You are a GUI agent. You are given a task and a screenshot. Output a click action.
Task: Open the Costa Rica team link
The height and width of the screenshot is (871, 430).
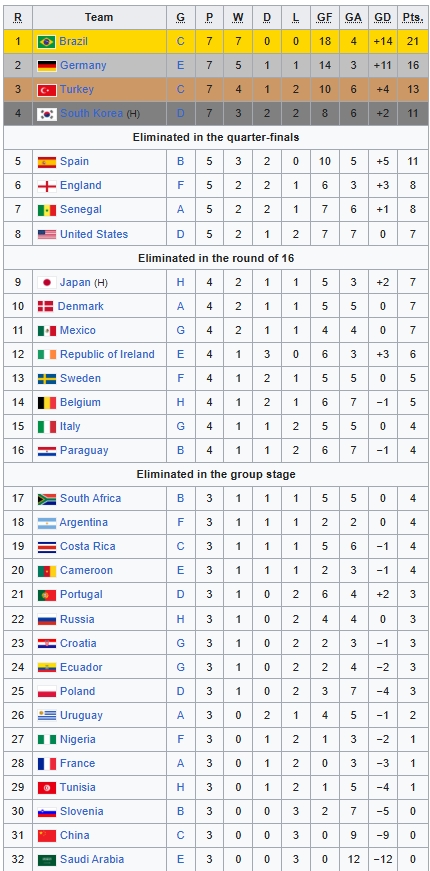pyautogui.click(x=88, y=547)
